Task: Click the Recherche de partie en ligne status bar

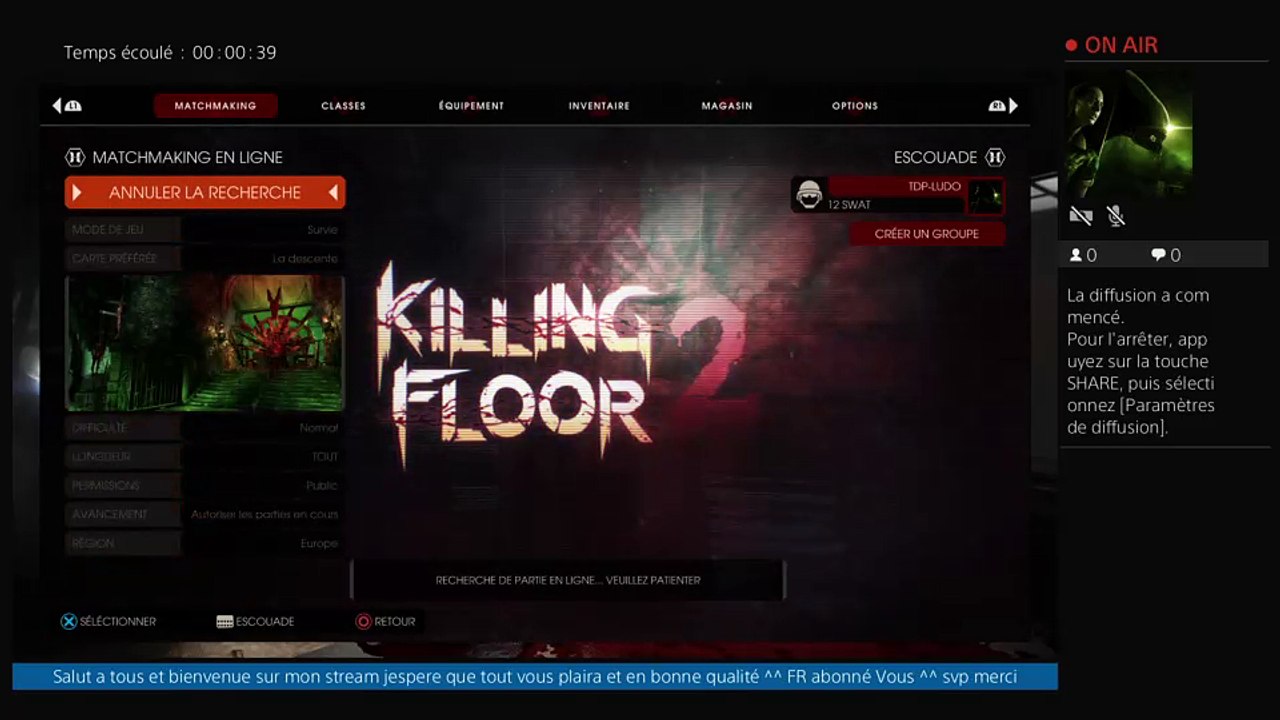Action: tap(568, 580)
